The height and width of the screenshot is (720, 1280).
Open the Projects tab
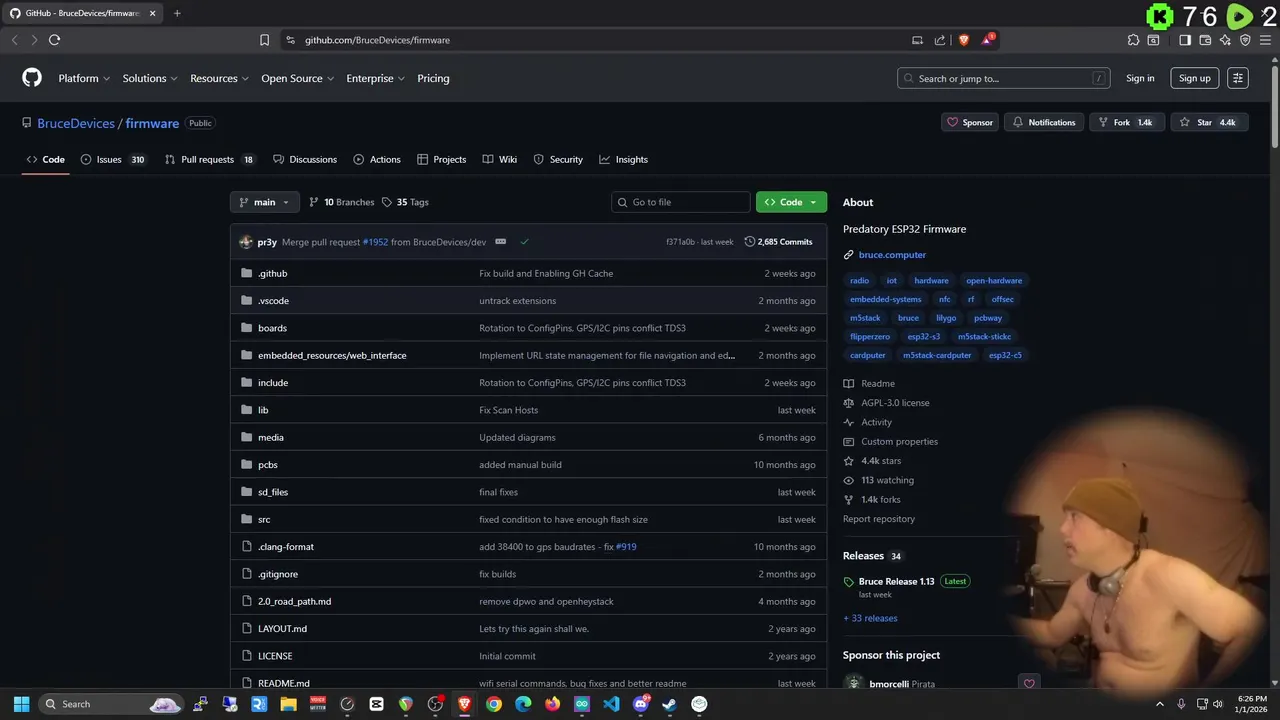pos(442,159)
